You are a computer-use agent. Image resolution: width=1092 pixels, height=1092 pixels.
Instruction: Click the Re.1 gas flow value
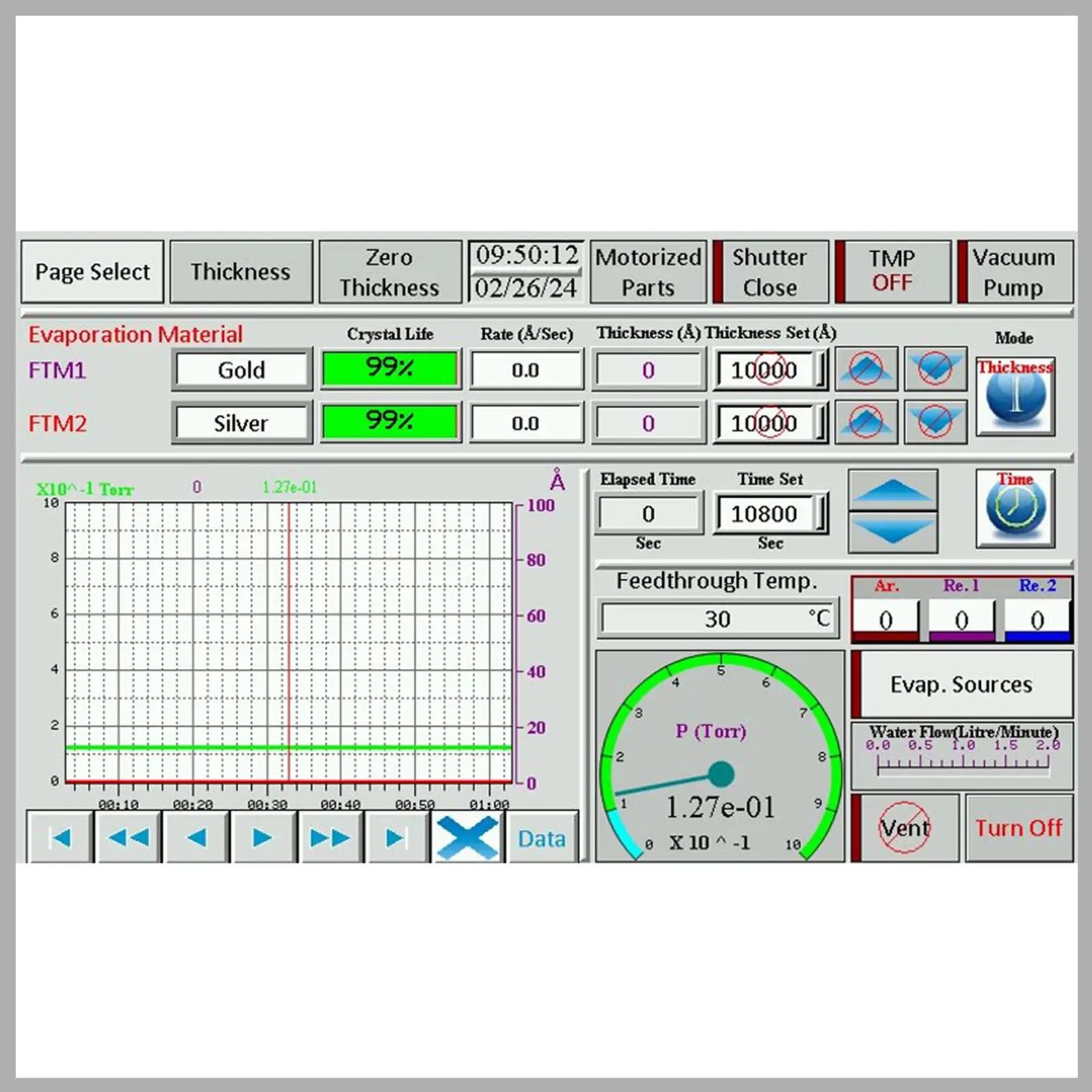pos(962,620)
